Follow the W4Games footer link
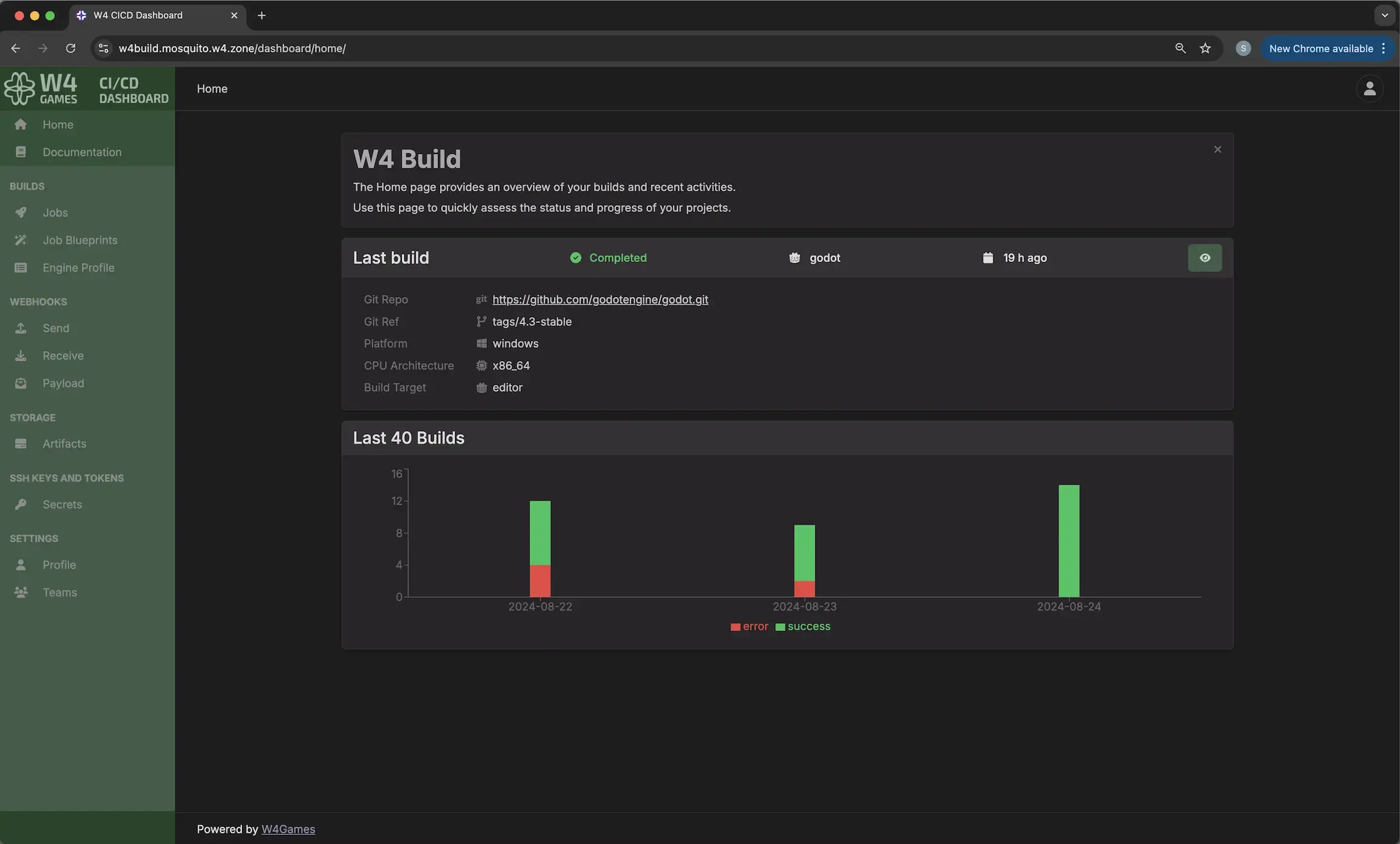This screenshot has height=844, width=1400. point(288,829)
